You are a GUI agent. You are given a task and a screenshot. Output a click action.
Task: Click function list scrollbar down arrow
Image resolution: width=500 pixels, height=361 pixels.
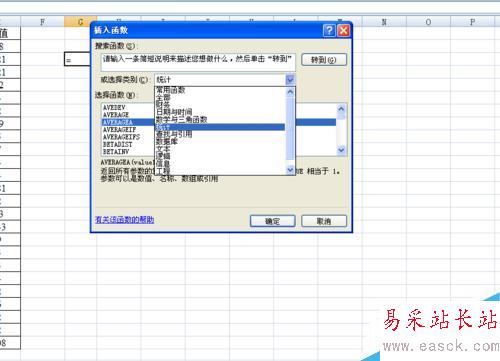click(x=341, y=150)
